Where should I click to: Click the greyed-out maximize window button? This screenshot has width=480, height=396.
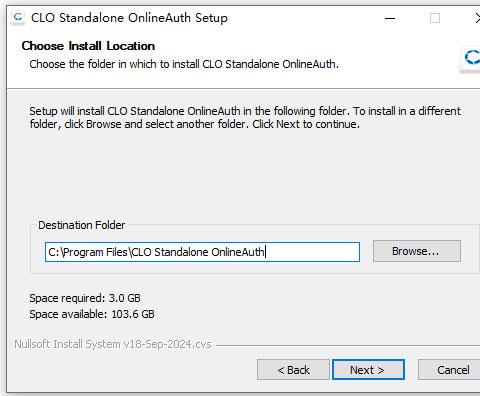tap(435, 18)
